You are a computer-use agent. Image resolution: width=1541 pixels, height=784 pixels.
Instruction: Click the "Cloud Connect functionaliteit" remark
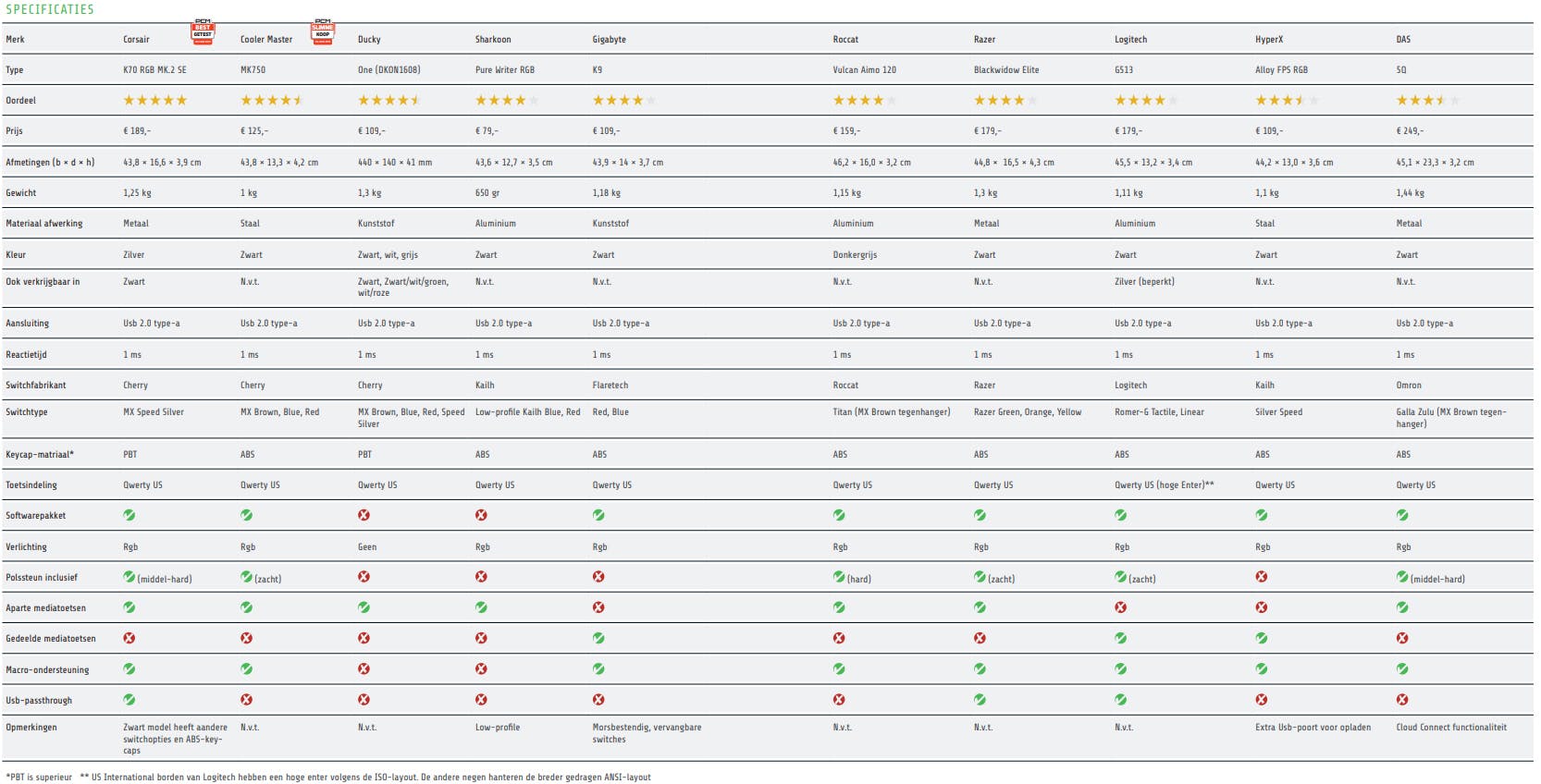(x=1451, y=728)
